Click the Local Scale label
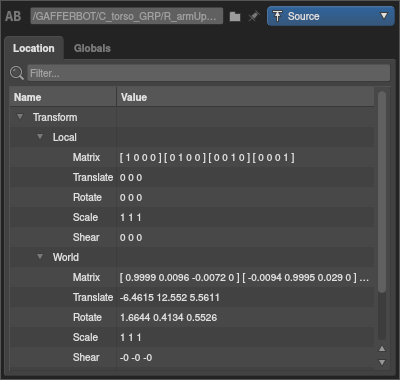This screenshot has height=380, width=400. coord(85,217)
